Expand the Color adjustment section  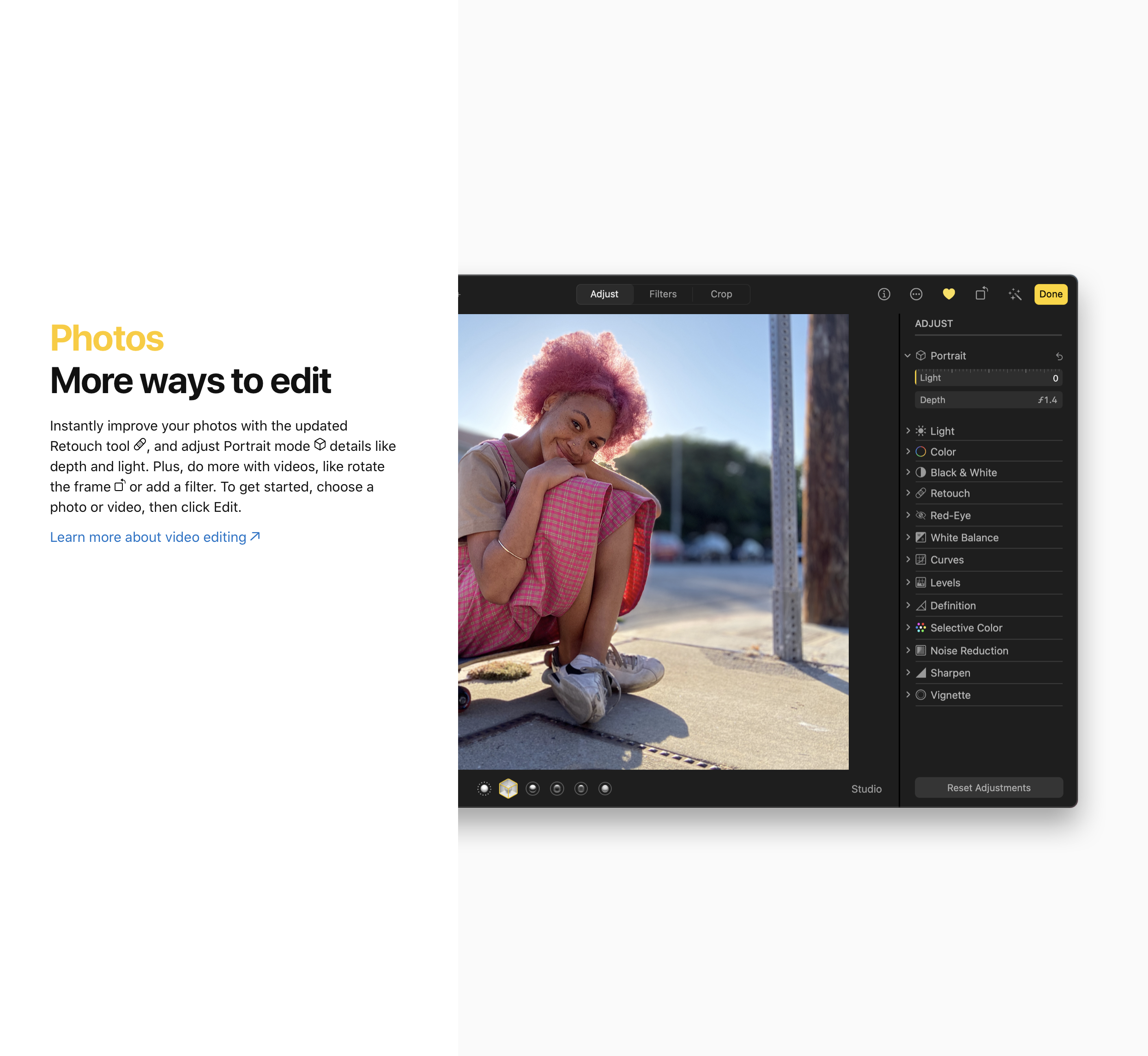[x=907, y=451]
